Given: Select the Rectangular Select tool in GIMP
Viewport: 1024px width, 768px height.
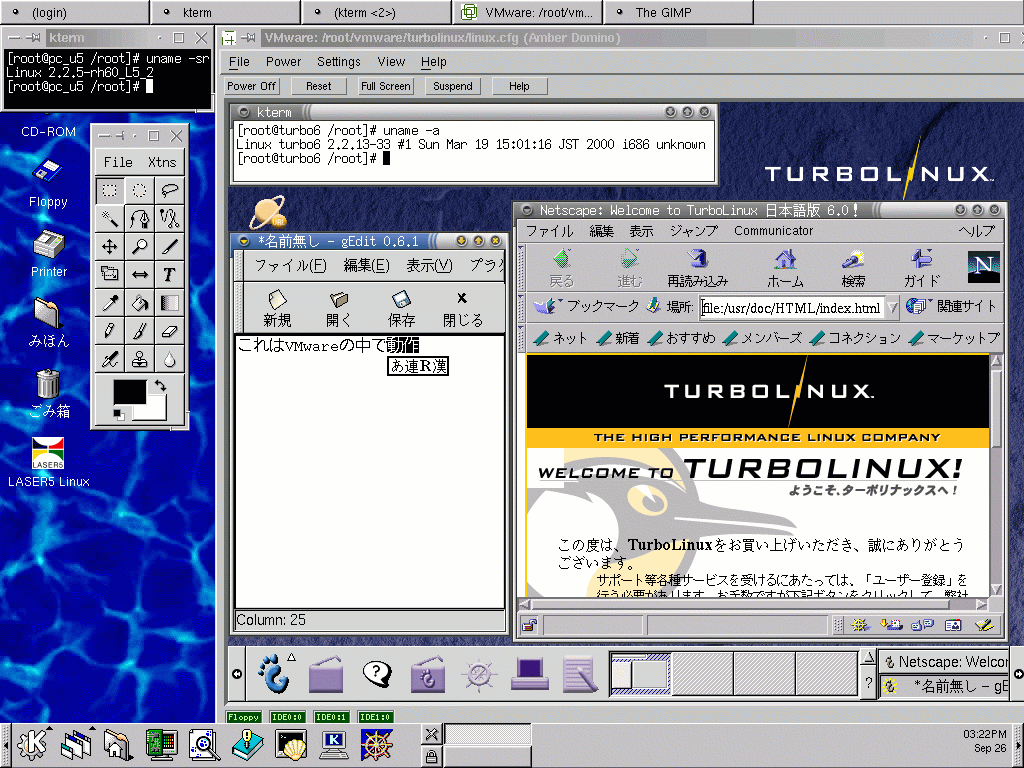Looking at the screenshot, I should pyautogui.click(x=109, y=190).
